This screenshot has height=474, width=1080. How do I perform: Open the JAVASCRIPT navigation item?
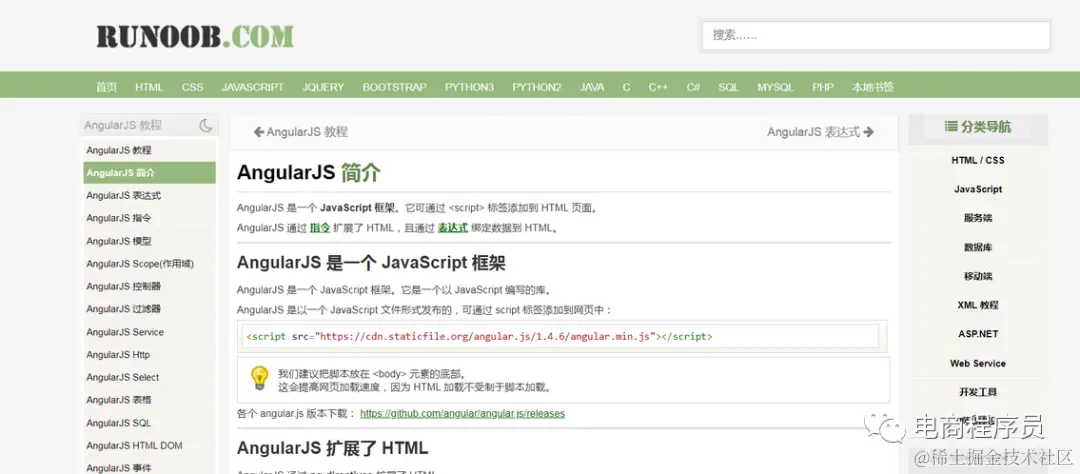pos(252,87)
